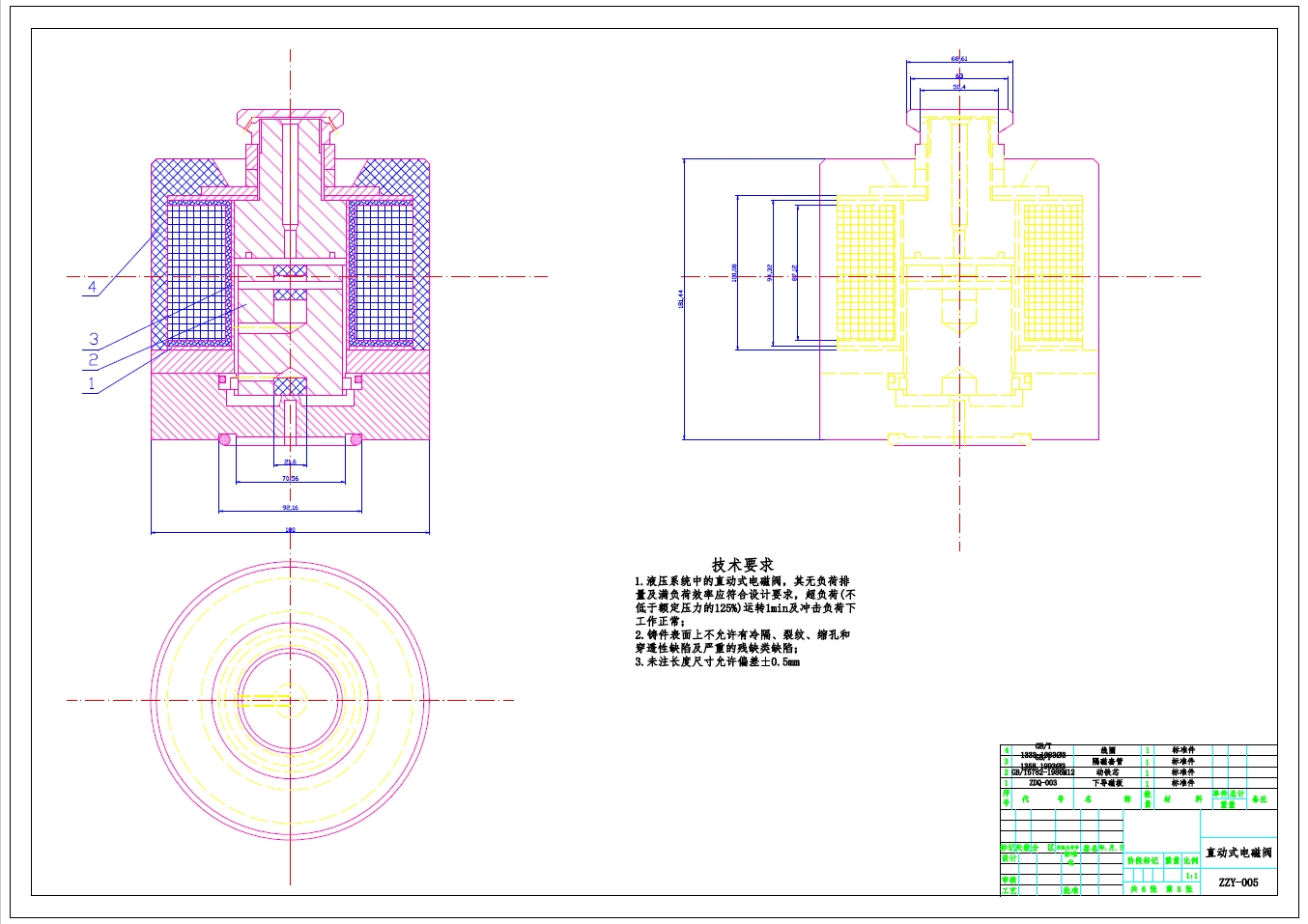Click the 181.44 height dimension on right view

(681, 299)
